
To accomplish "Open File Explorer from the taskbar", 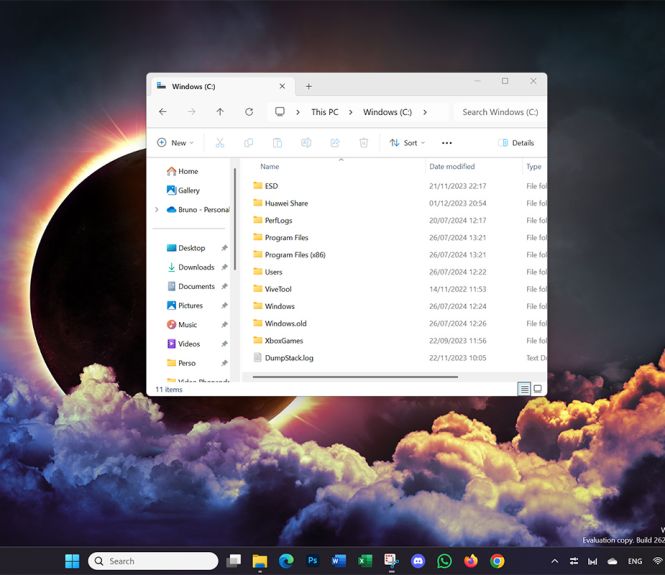I will [x=260, y=561].
